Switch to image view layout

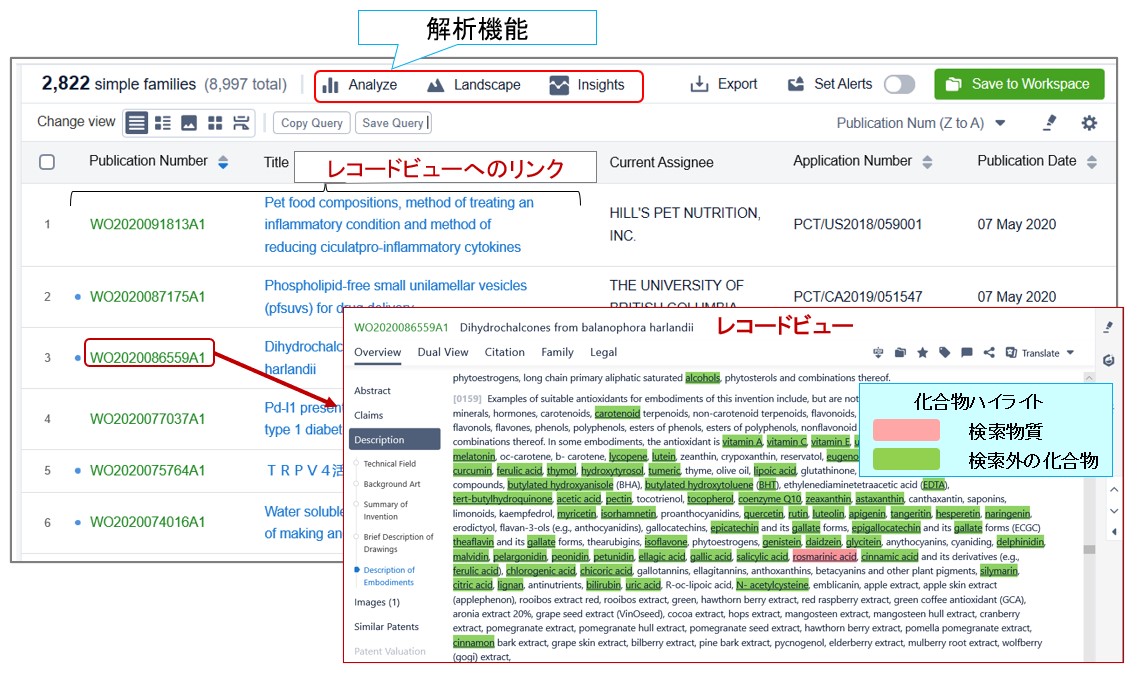[190, 122]
